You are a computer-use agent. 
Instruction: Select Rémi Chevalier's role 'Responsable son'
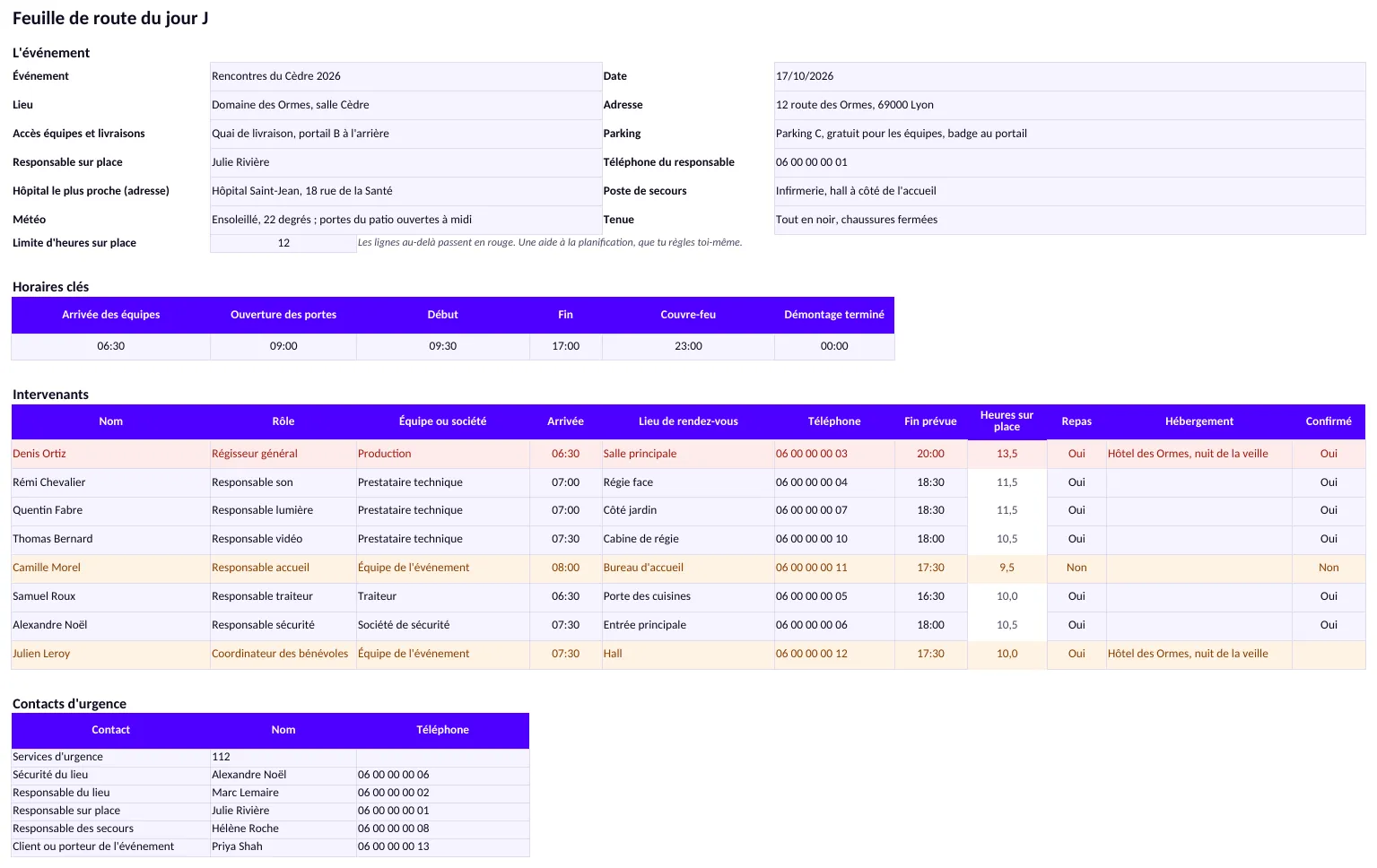pos(283,482)
